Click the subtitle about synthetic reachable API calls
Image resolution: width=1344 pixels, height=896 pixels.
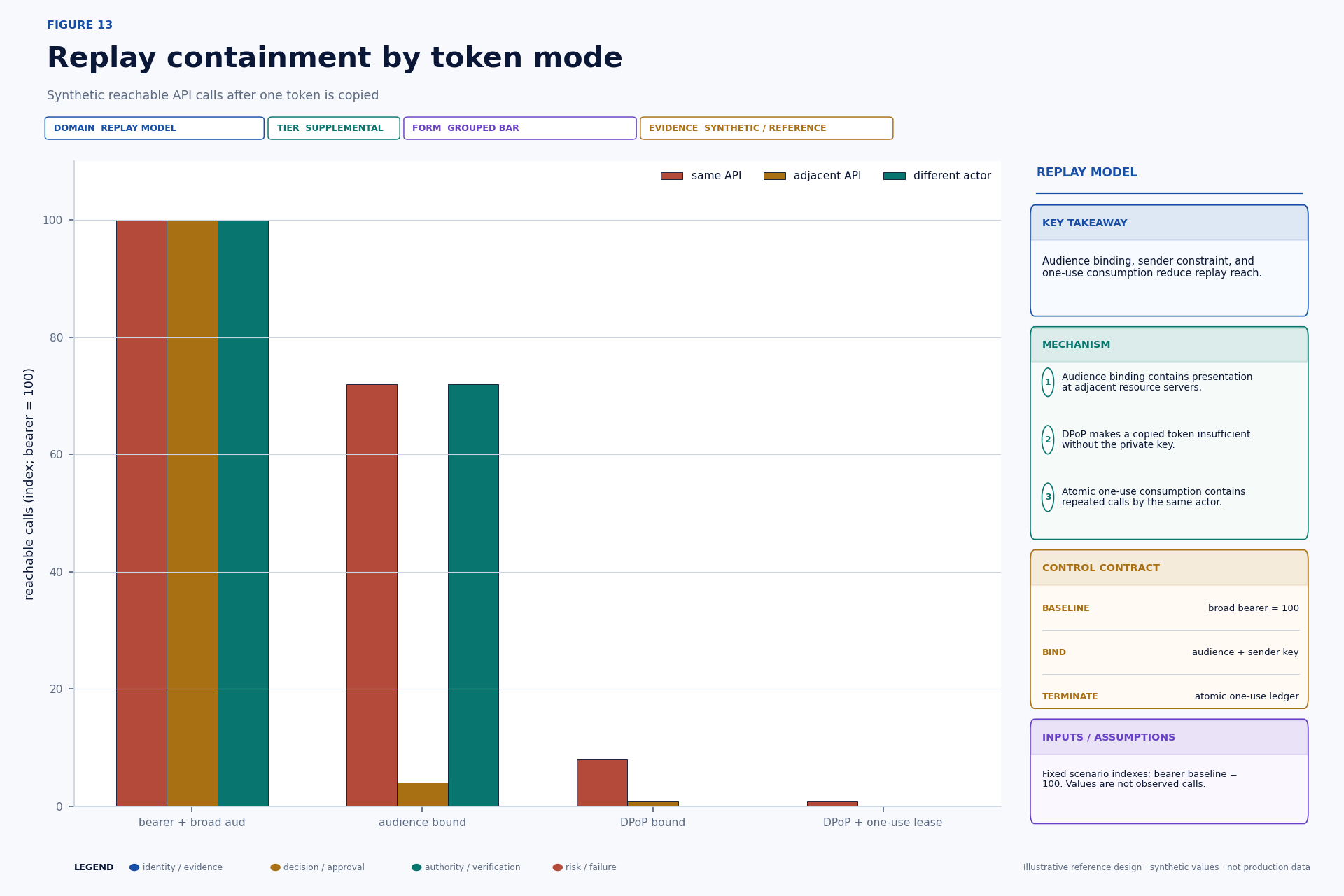213,95
